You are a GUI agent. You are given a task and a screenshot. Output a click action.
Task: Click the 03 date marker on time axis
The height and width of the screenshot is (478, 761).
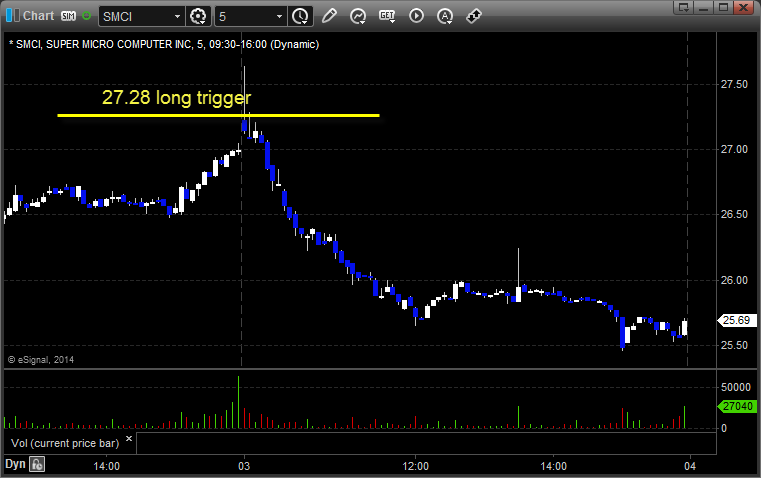click(x=244, y=466)
